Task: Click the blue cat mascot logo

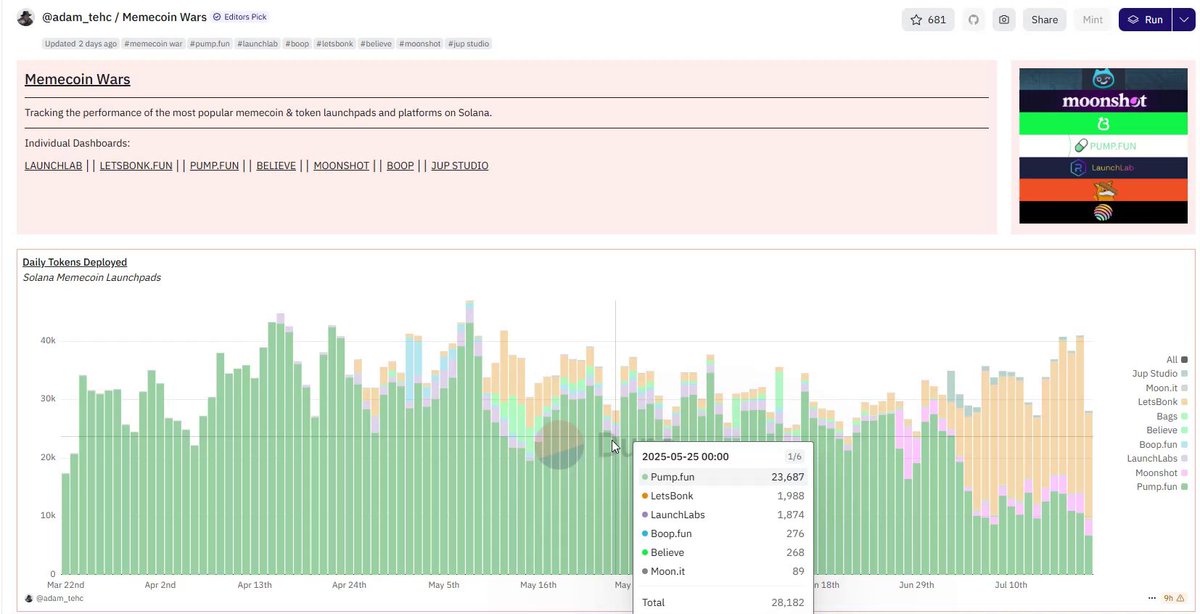Action: point(1103,79)
